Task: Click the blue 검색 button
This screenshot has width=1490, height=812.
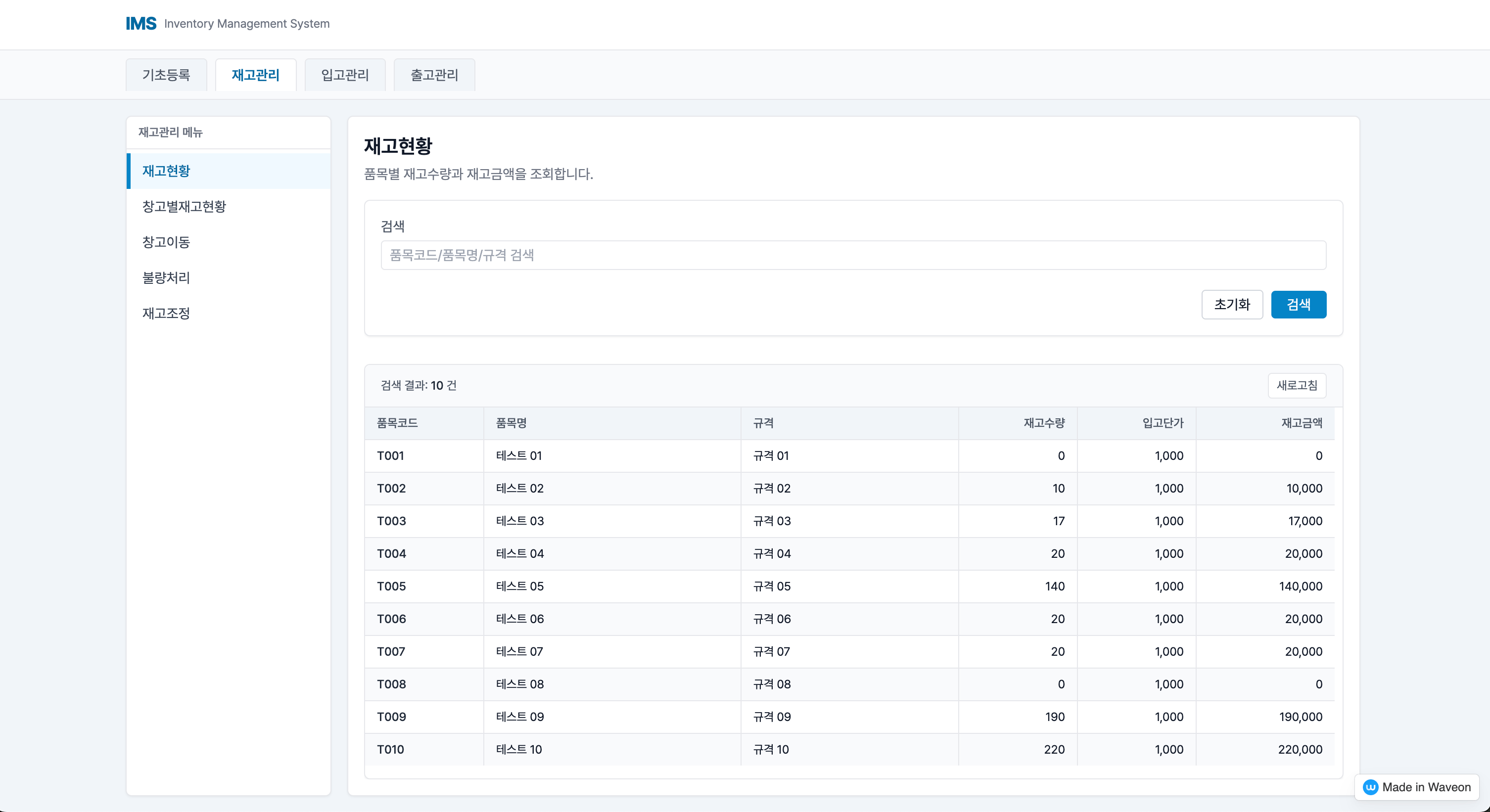Action: pos(1298,305)
